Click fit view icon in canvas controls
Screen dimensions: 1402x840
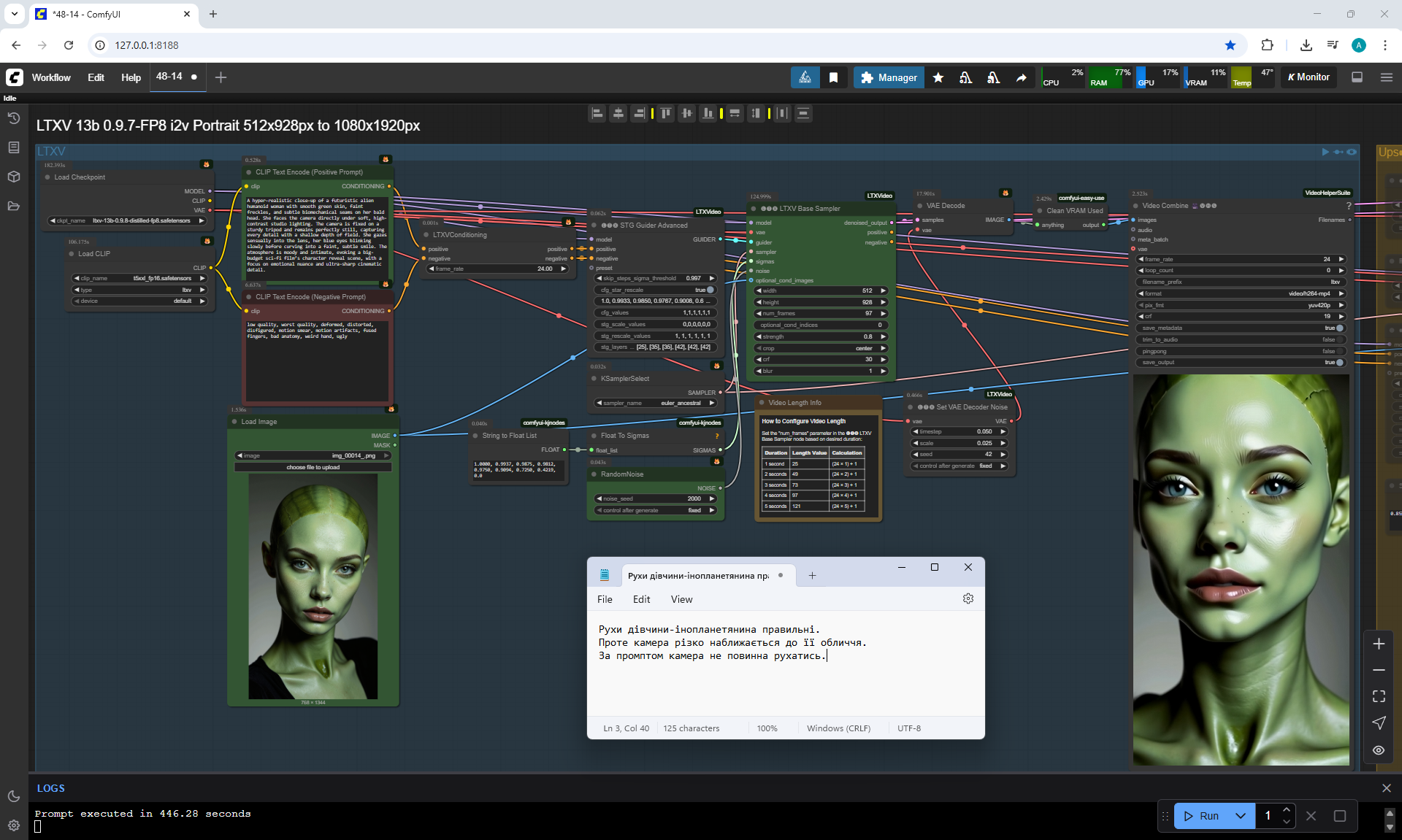coord(1379,696)
